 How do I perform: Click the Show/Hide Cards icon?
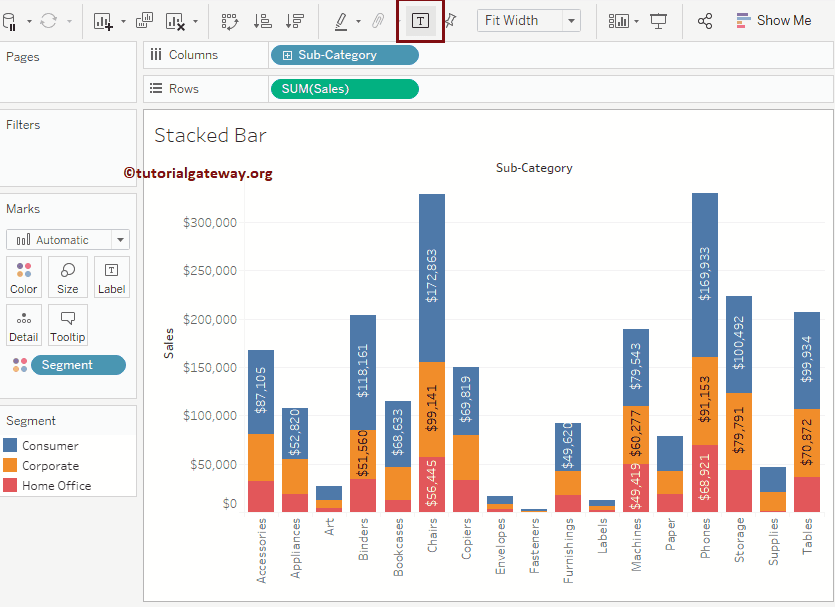tap(618, 21)
